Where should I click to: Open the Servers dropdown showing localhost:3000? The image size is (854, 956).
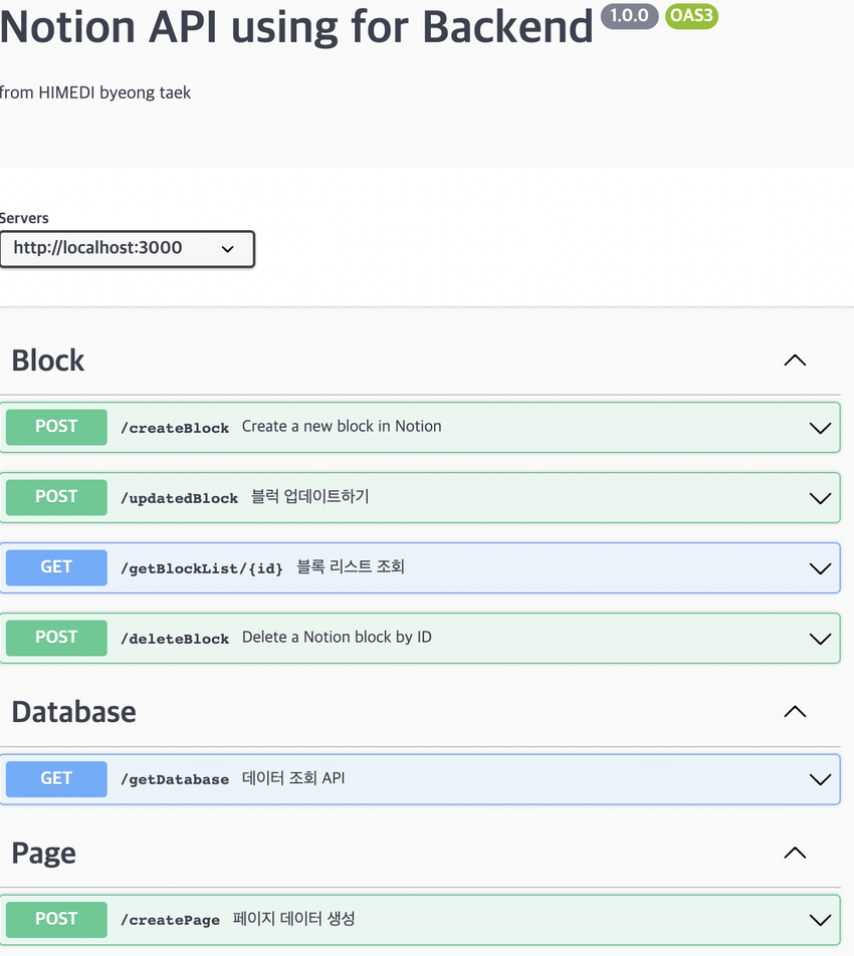127,249
